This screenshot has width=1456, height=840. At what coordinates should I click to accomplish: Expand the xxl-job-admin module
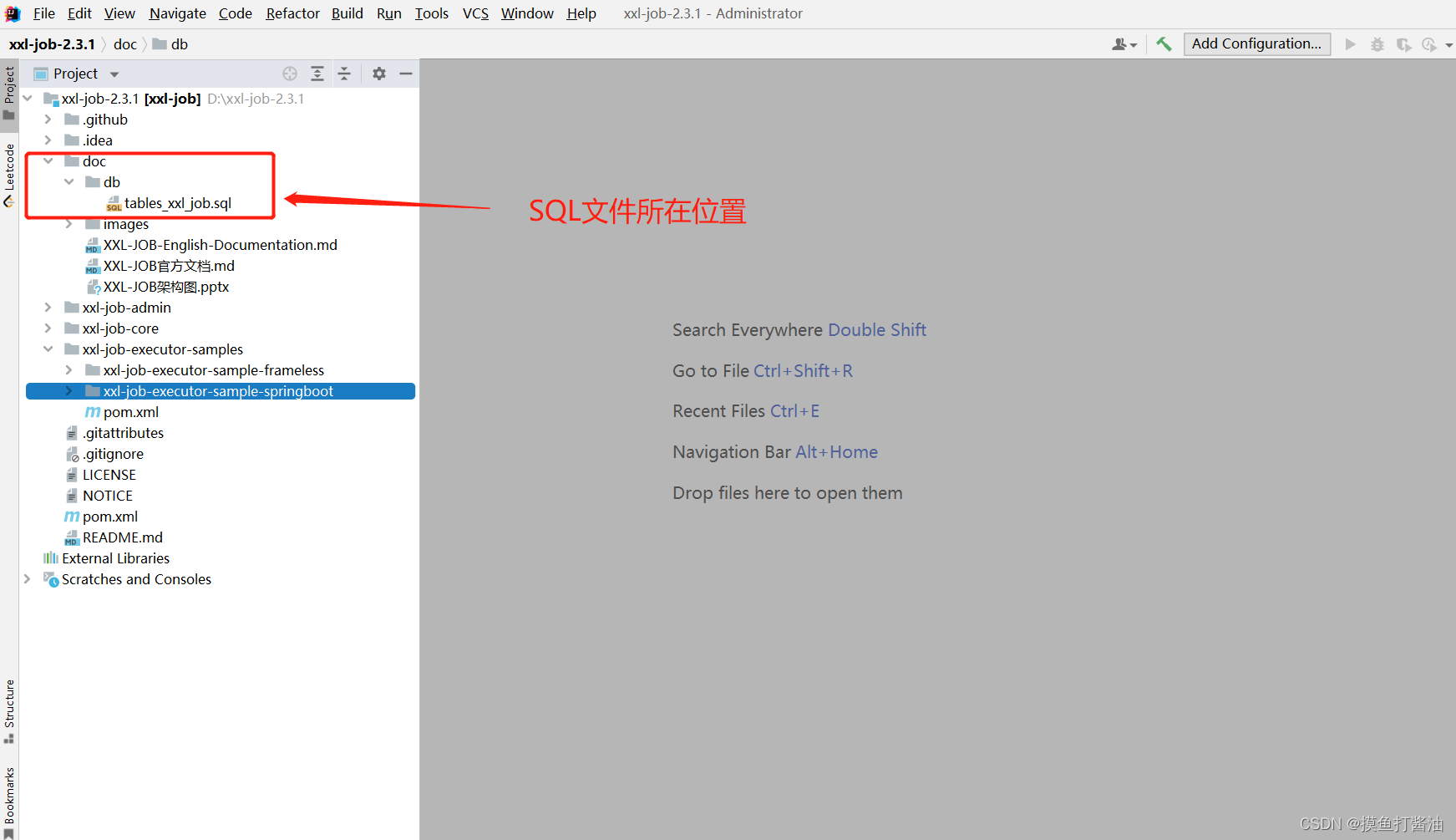[x=48, y=308]
